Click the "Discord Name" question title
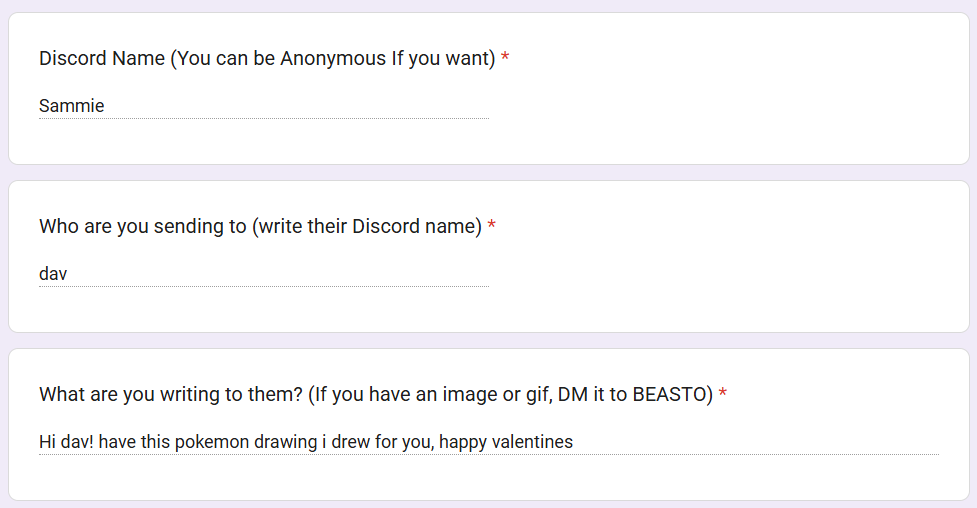The width and height of the screenshot is (977, 508). tap(101, 58)
